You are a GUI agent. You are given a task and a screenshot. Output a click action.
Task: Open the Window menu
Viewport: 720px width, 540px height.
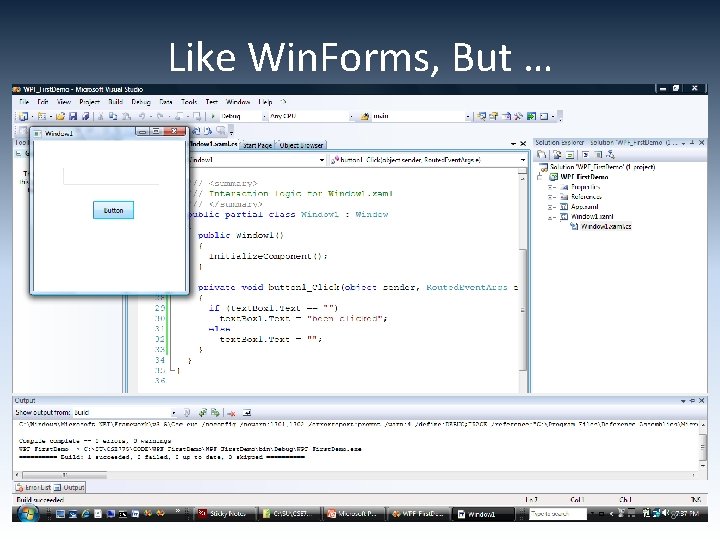[x=238, y=102]
